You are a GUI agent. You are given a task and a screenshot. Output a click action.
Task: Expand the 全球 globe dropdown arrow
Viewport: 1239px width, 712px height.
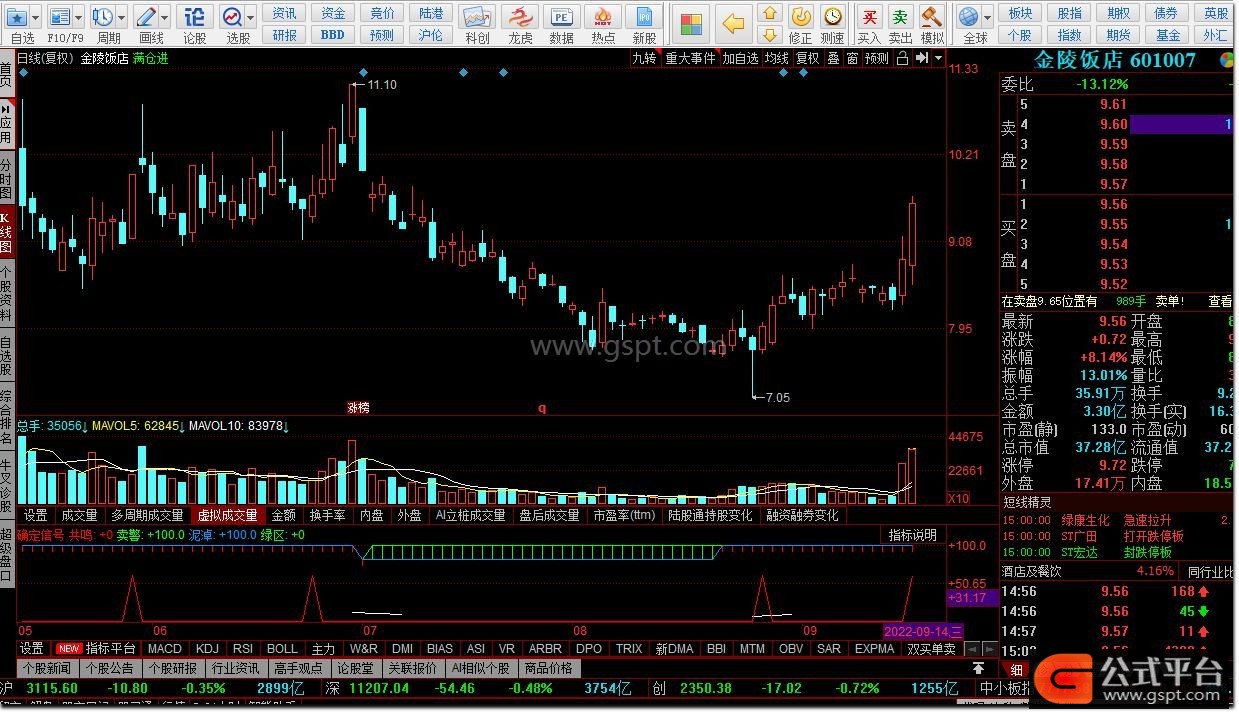987,17
